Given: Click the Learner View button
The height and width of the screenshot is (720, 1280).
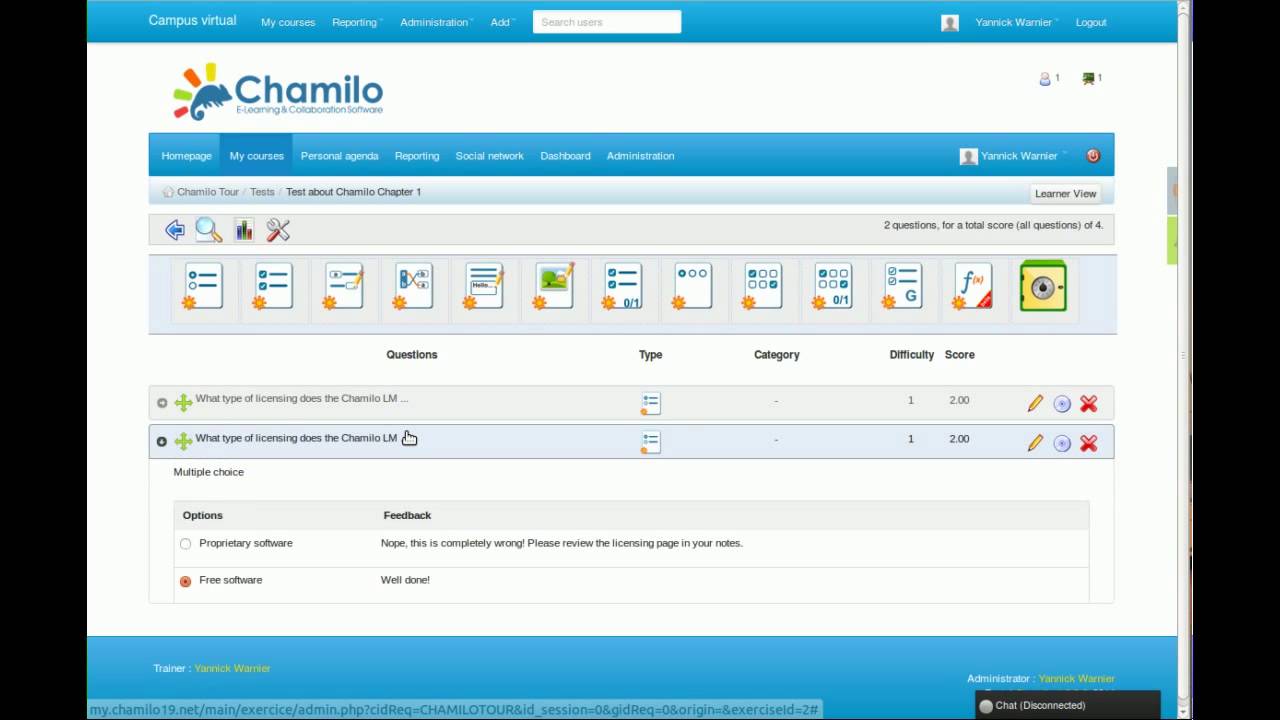Looking at the screenshot, I should click(x=1065, y=193).
